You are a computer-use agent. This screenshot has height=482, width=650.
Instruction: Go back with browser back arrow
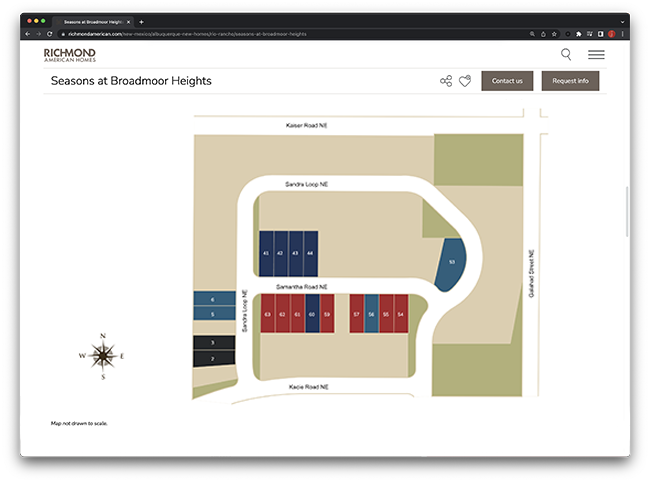(28, 34)
